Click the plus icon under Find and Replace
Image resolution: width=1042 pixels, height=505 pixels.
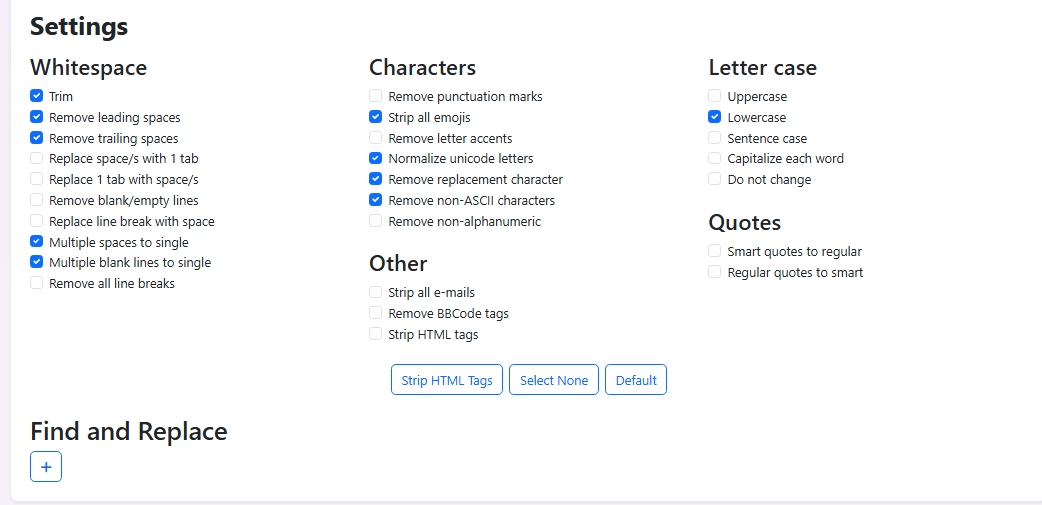[46, 466]
